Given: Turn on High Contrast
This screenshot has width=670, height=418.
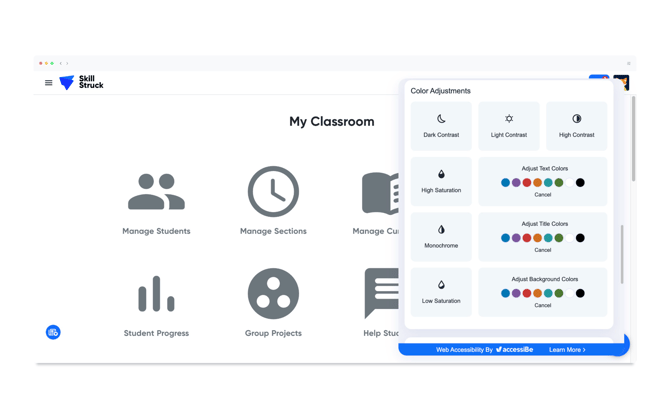Looking at the screenshot, I should (576, 126).
